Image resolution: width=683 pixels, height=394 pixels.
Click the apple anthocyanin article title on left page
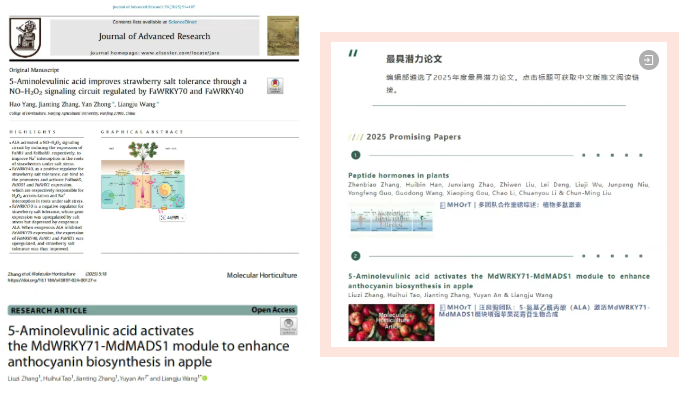tap(149, 346)
